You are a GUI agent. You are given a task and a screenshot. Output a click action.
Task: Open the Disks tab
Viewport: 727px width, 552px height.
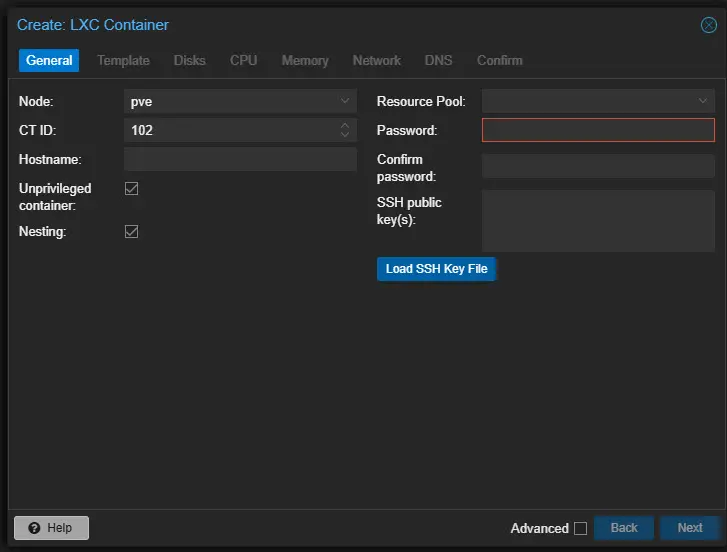189,60
